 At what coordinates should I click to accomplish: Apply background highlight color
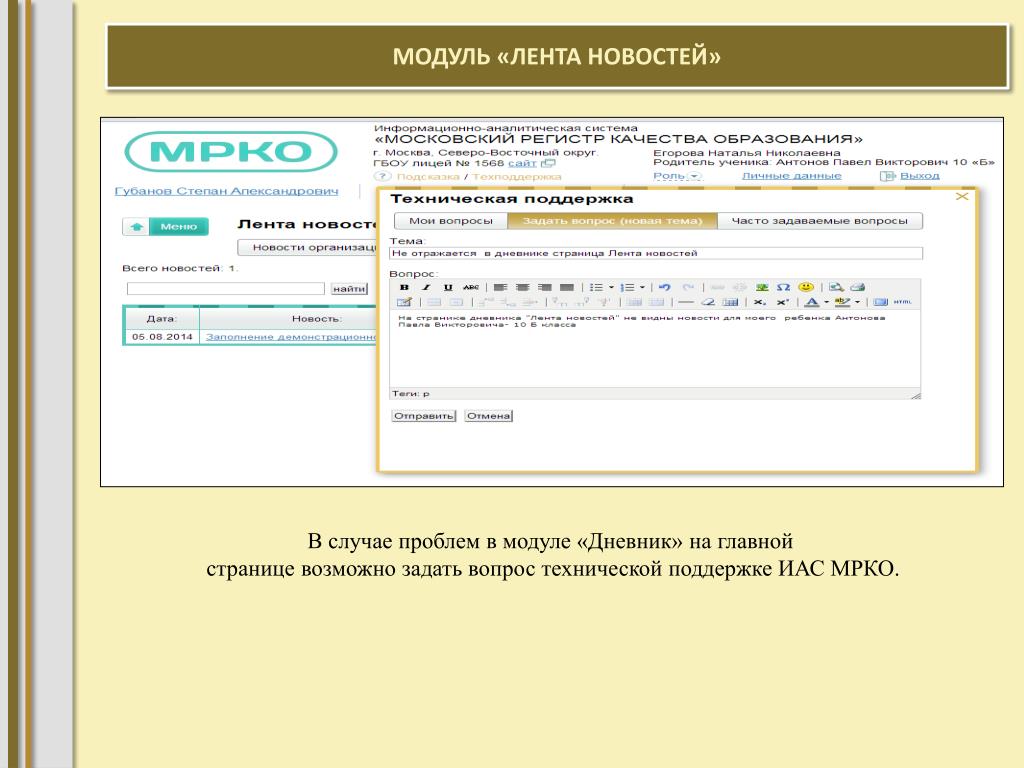842,302
